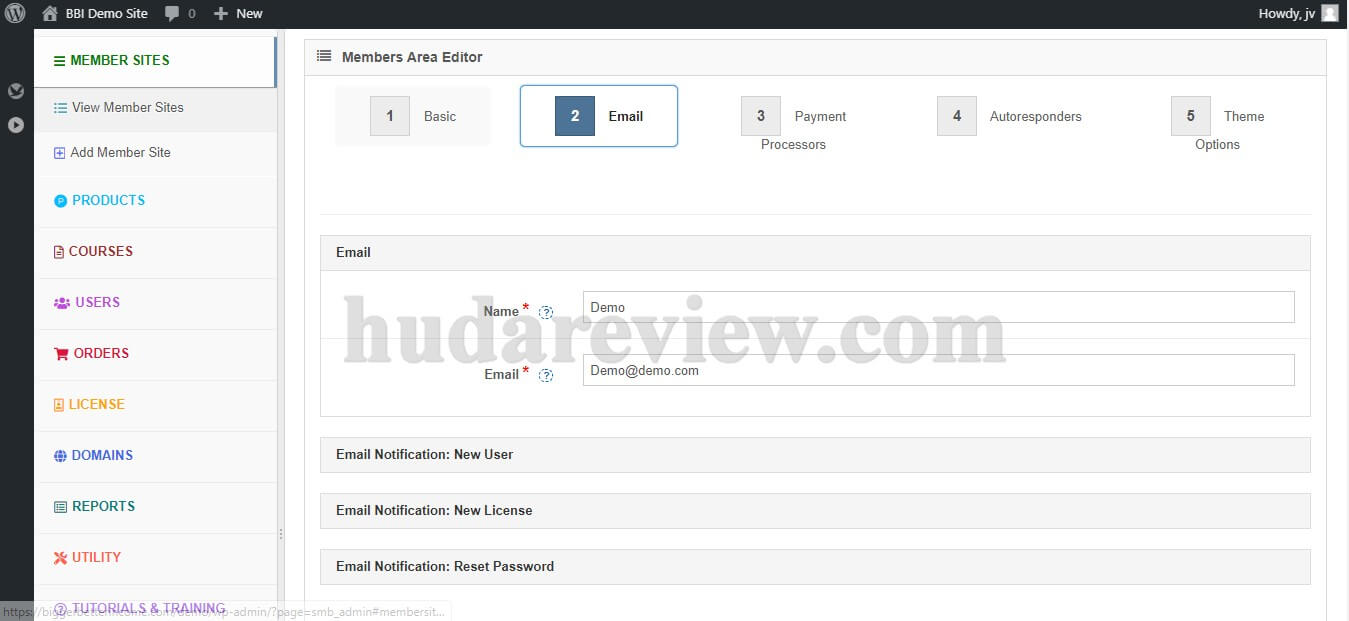The height and width of the screenshot is (621, 1349).
Task: Switch to the Autoresponders step
Action: coord(1012,116)
